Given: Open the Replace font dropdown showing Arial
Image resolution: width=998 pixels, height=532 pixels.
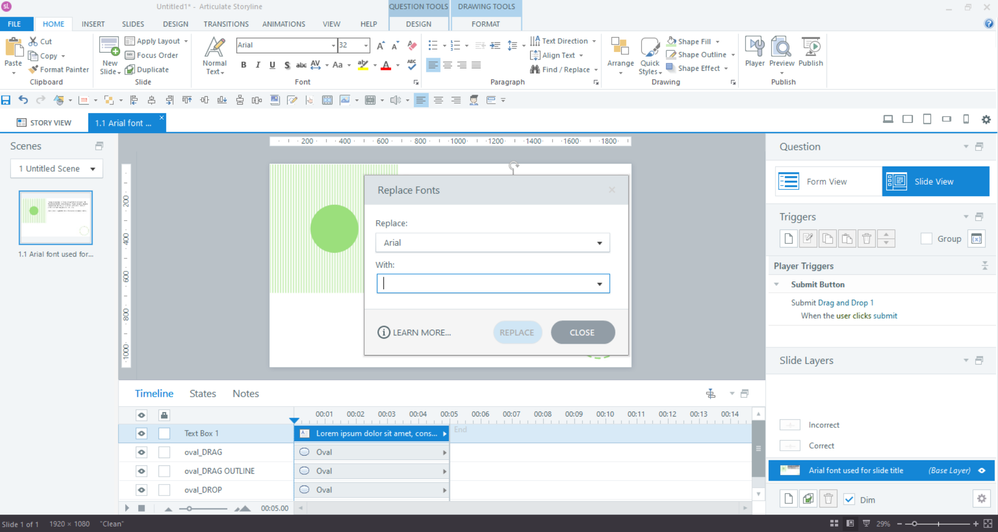Looking at the screenshot, I should [x=492, y=243].
